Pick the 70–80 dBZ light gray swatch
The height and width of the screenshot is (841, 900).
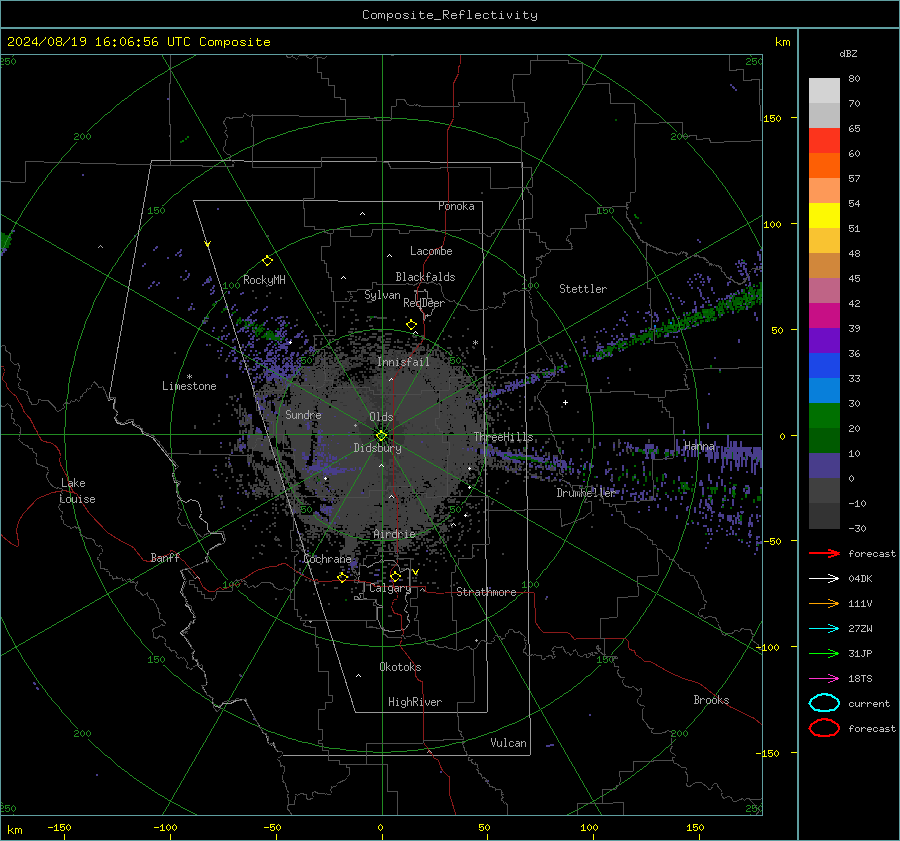point(824,90)
